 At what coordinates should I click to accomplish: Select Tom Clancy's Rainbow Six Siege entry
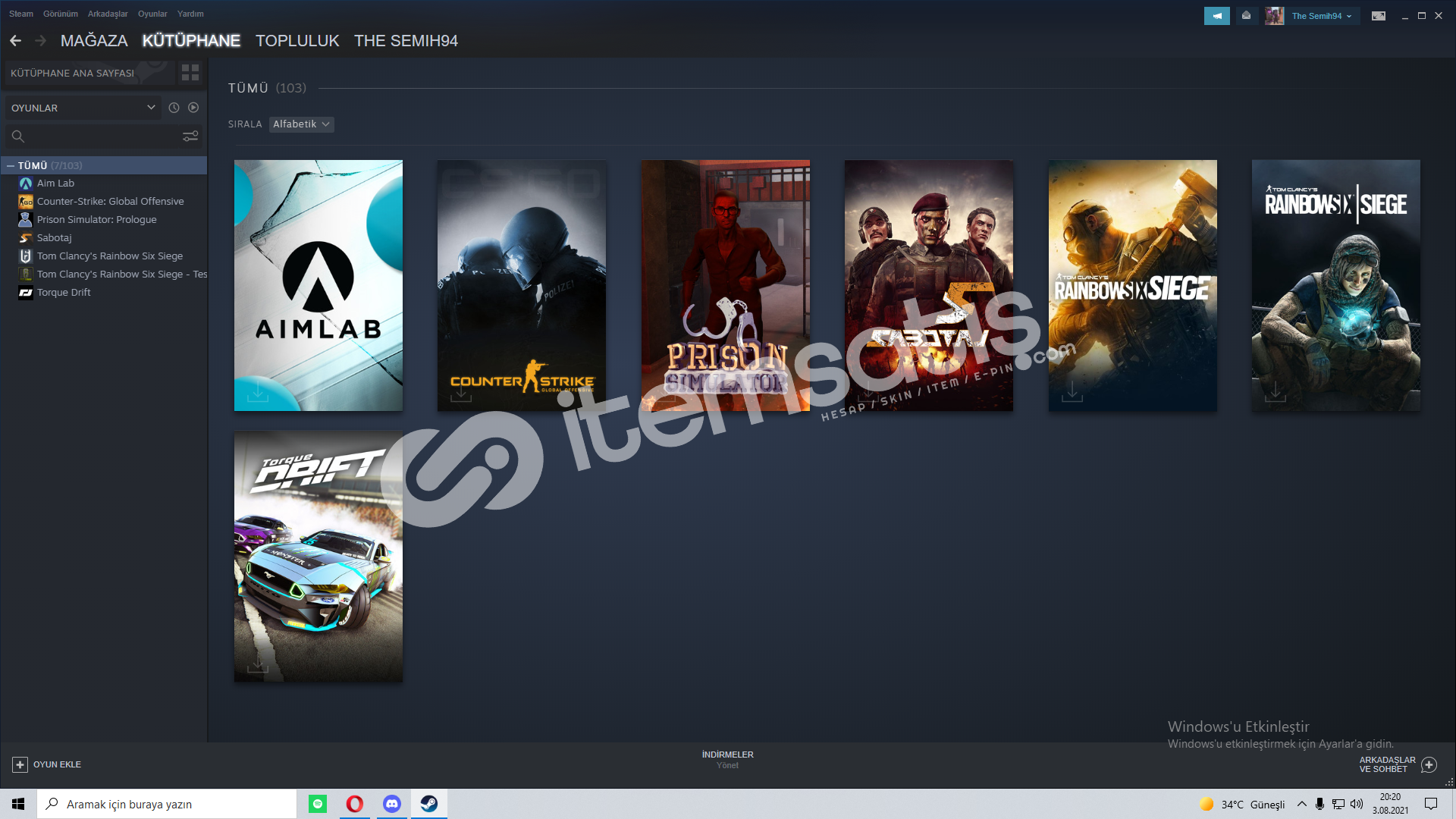tap(109, 256)
